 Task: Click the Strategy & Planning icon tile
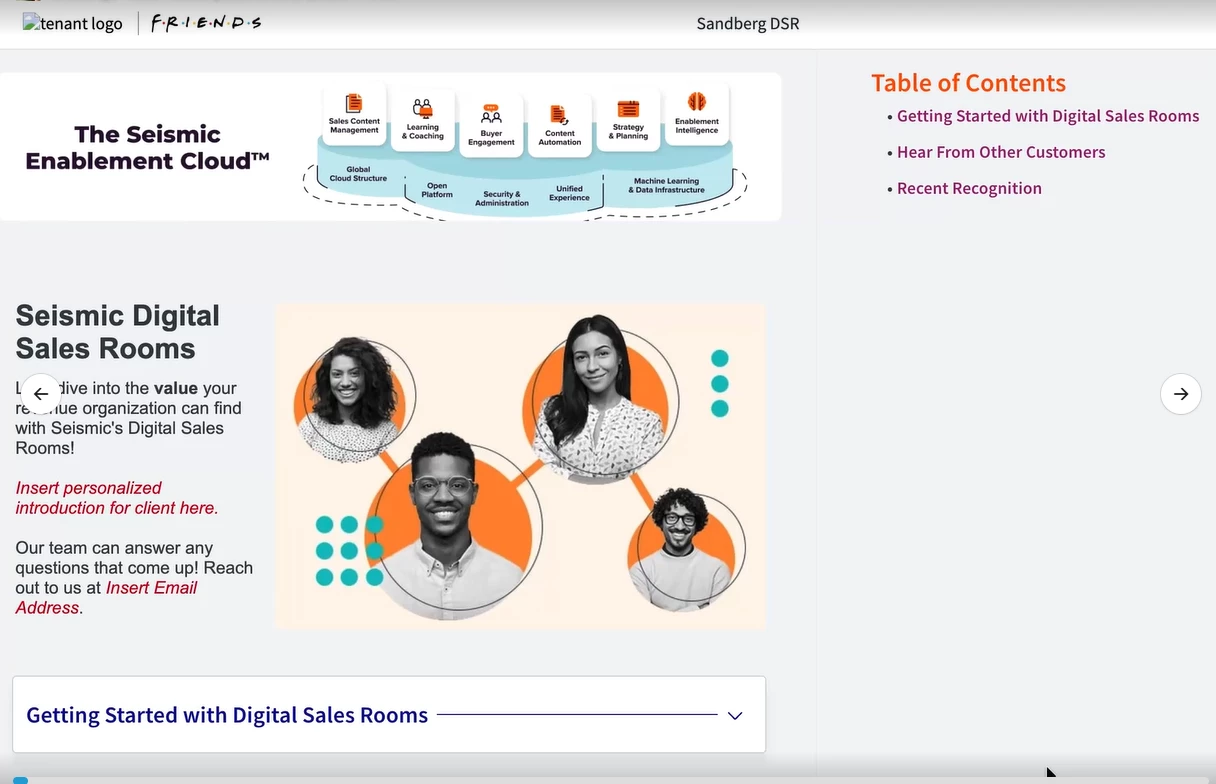[628, 120]
